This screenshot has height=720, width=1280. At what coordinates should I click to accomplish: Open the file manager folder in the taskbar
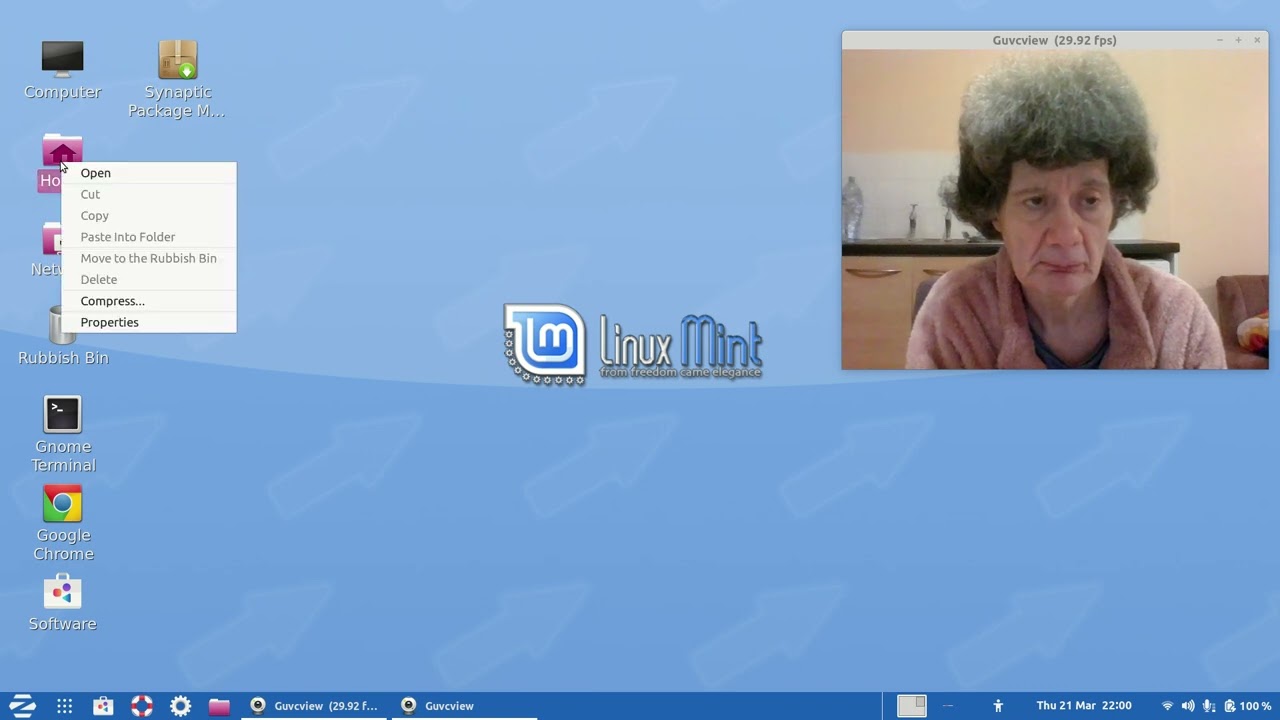pos(219,706)
